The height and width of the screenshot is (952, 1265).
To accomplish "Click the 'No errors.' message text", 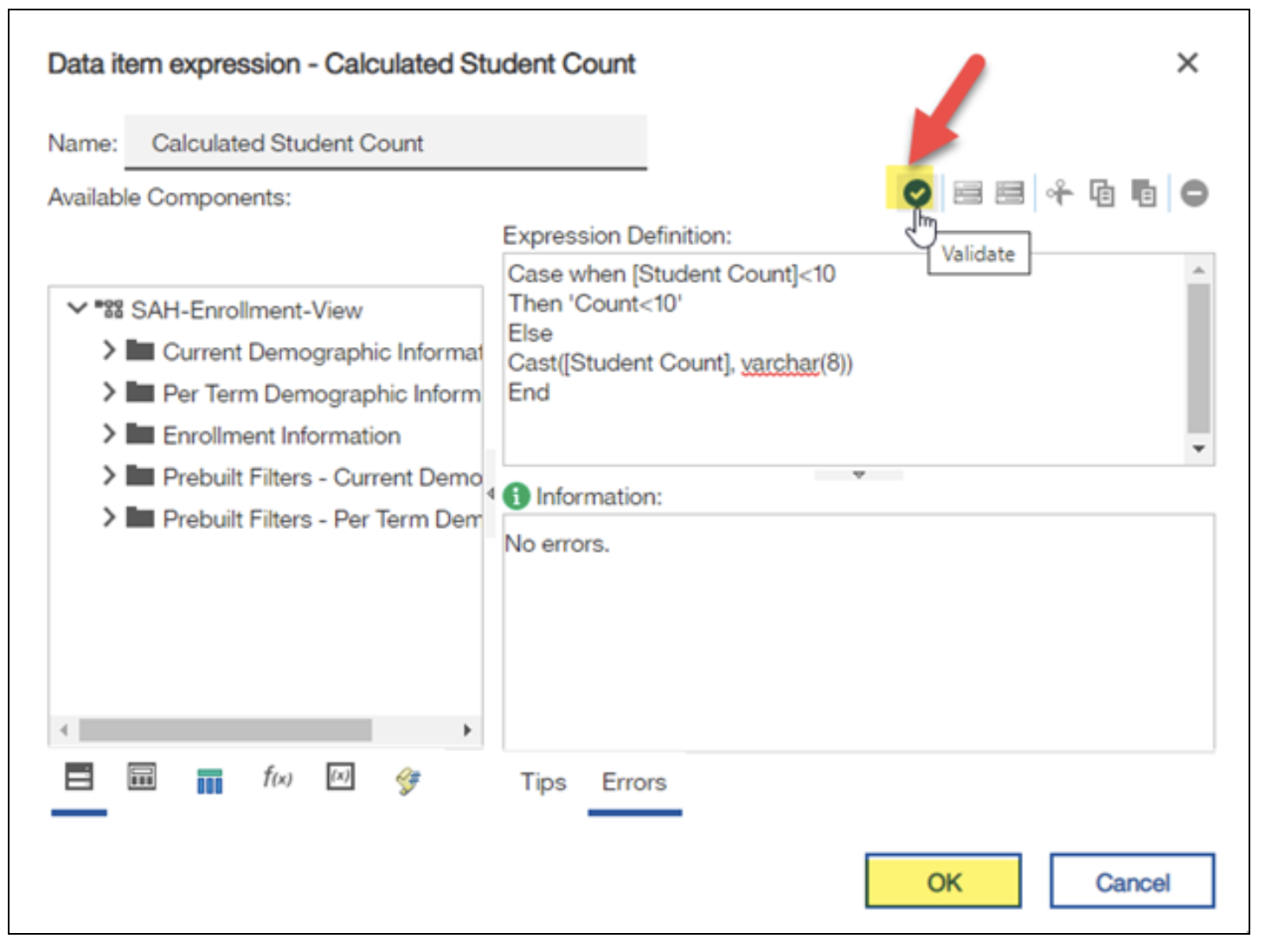I will 557,544.
